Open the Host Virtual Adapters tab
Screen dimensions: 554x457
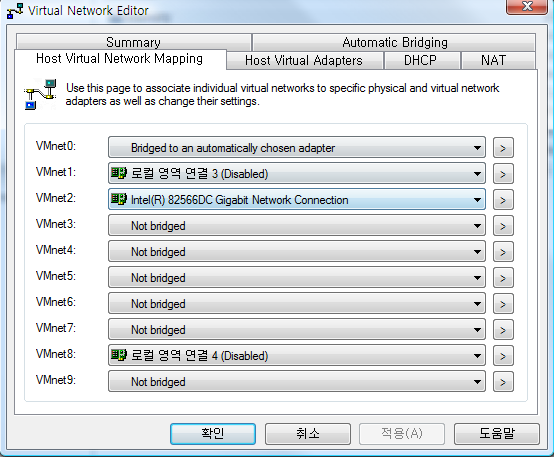coord(304,60)
